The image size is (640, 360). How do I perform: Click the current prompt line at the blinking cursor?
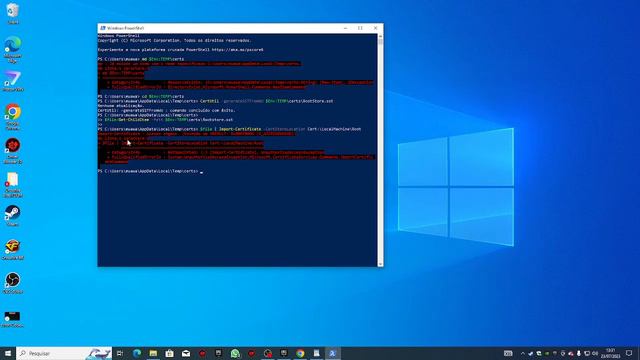point(150,171)
